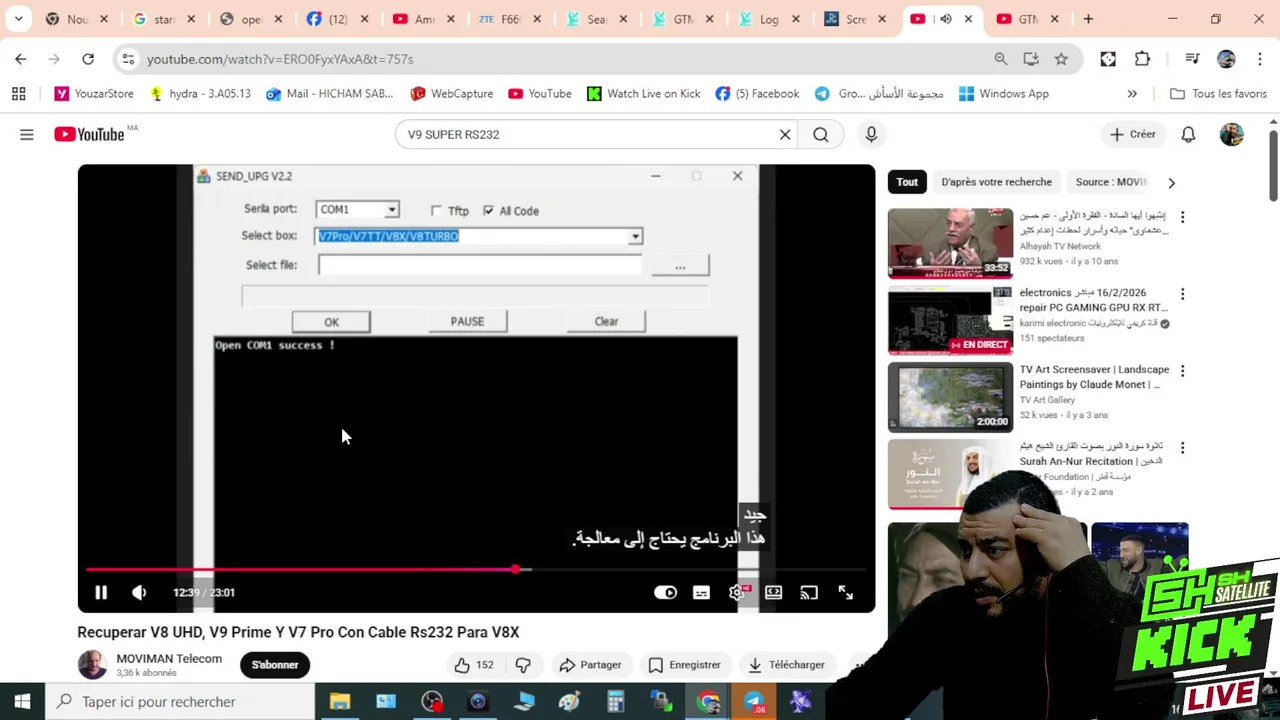Open MOVIMAN Telecom channel avatar
Viewport: 1280px width, 720px height.
[x=92, y=665]
